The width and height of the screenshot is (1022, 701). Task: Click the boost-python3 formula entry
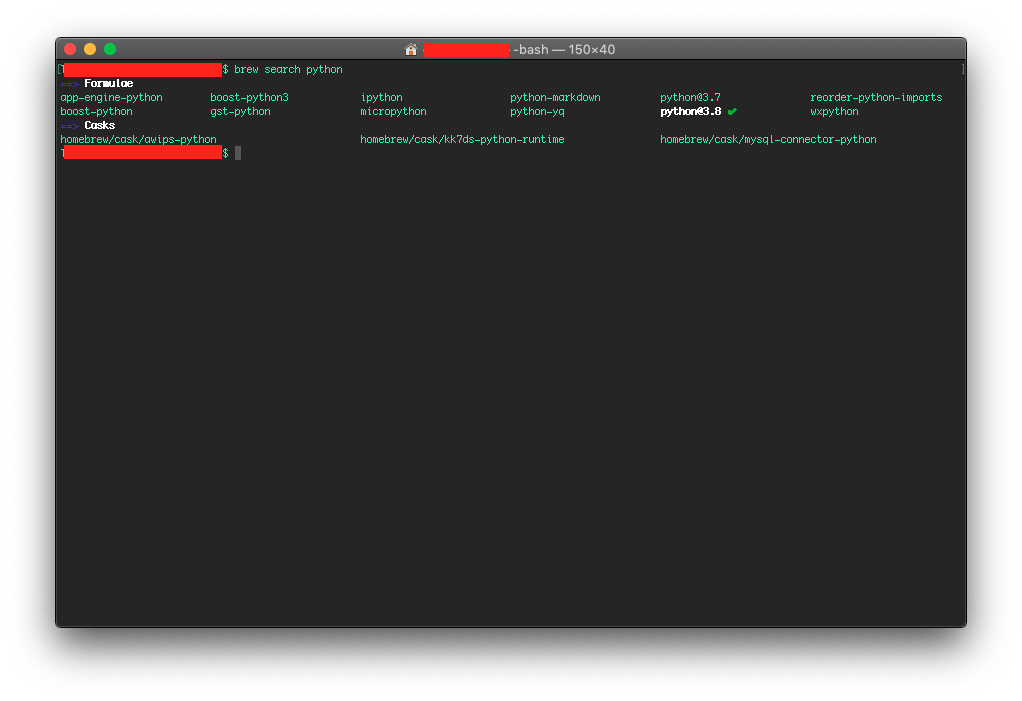point(249,98)
